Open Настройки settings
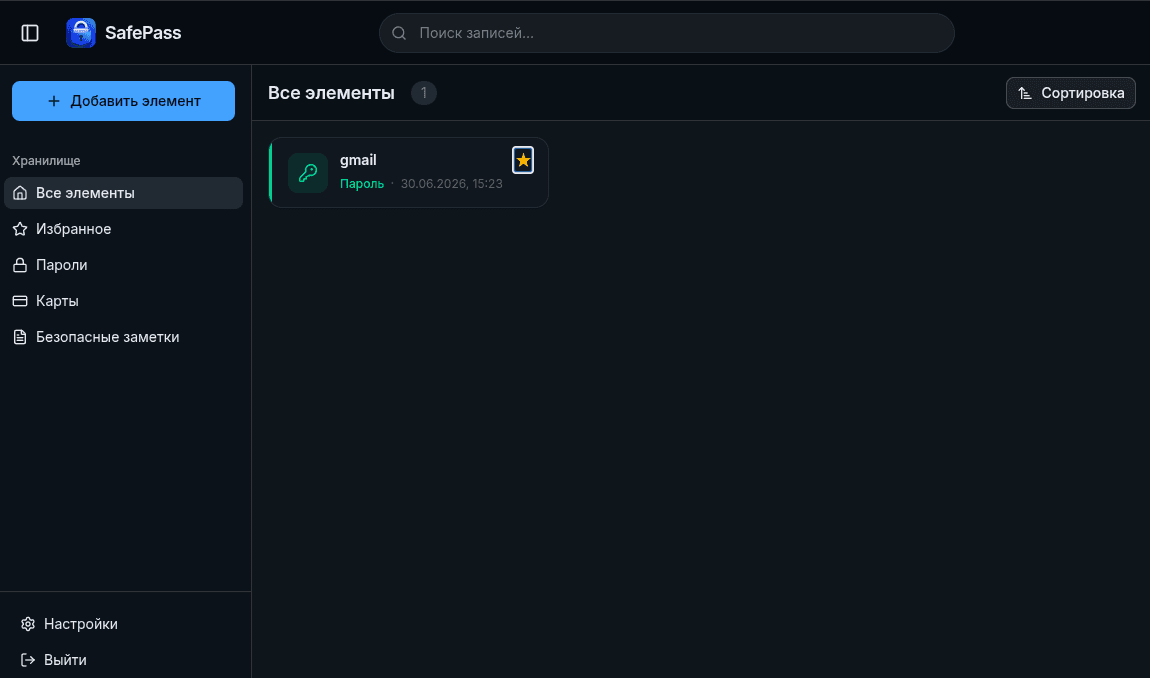Screen dimensions: 1150x678 pyautogui.click(x=123, y=624)
